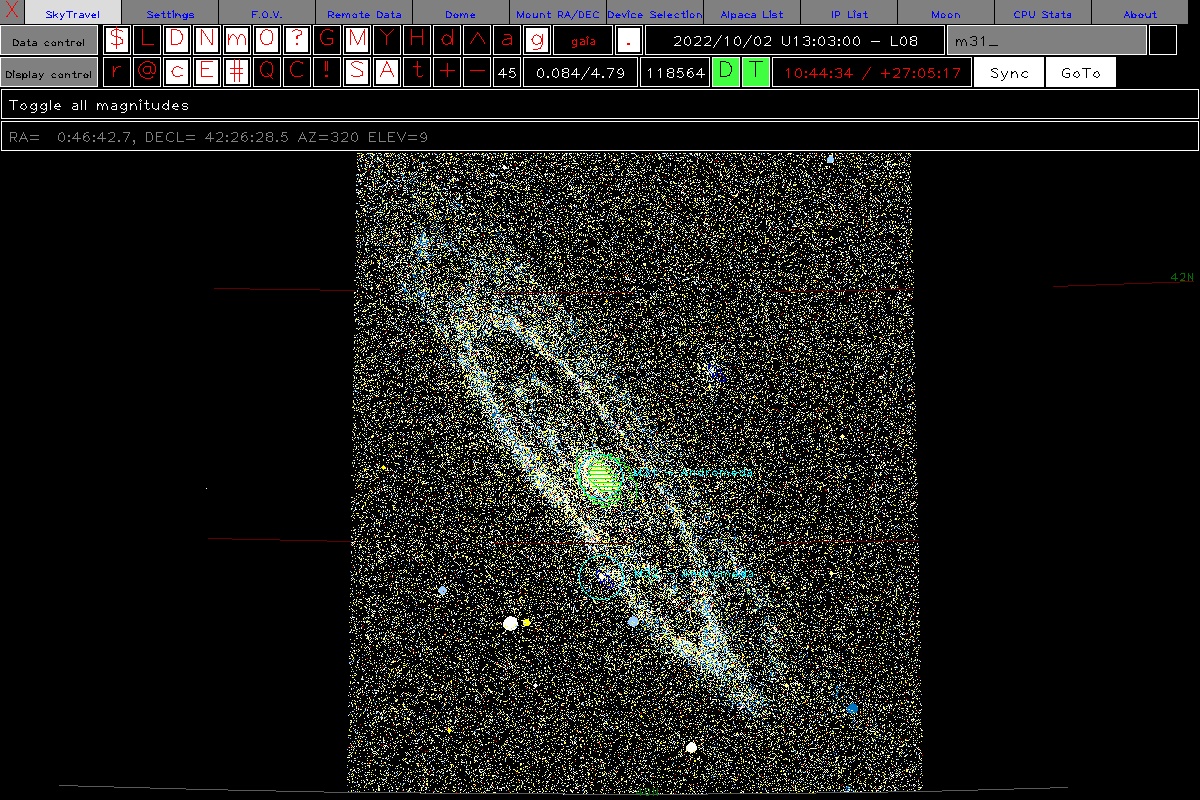1200x800 pixels.
Task: Toggle the highlighted S display button
Action: tap(357, 73)
